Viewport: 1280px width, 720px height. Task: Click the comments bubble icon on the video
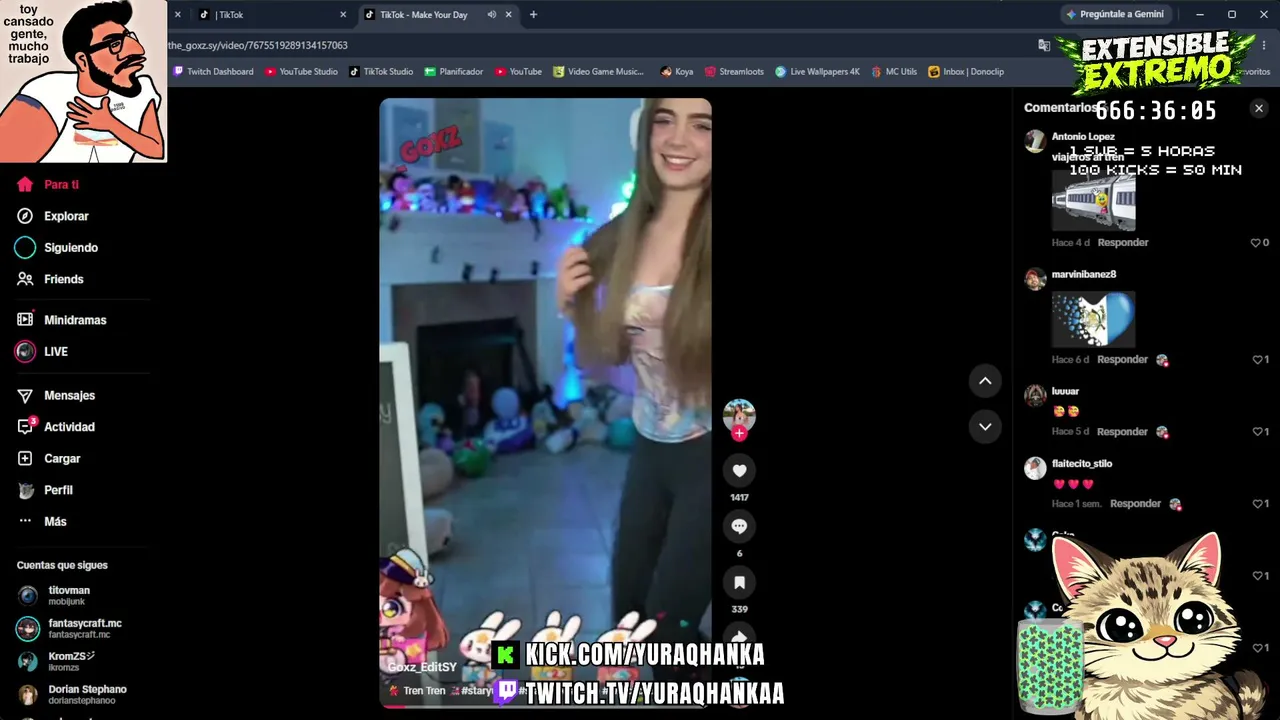739,526
